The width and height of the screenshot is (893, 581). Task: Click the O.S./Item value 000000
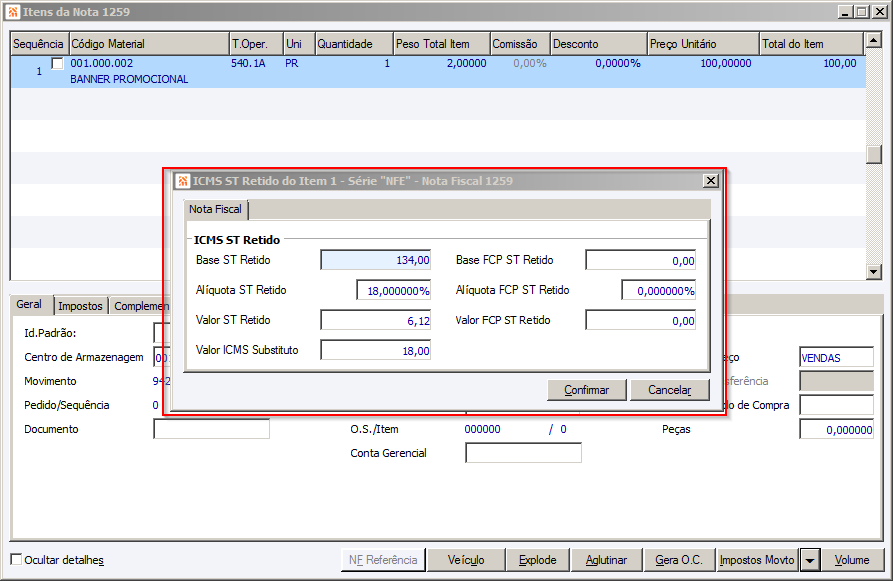tap(482, 429)
